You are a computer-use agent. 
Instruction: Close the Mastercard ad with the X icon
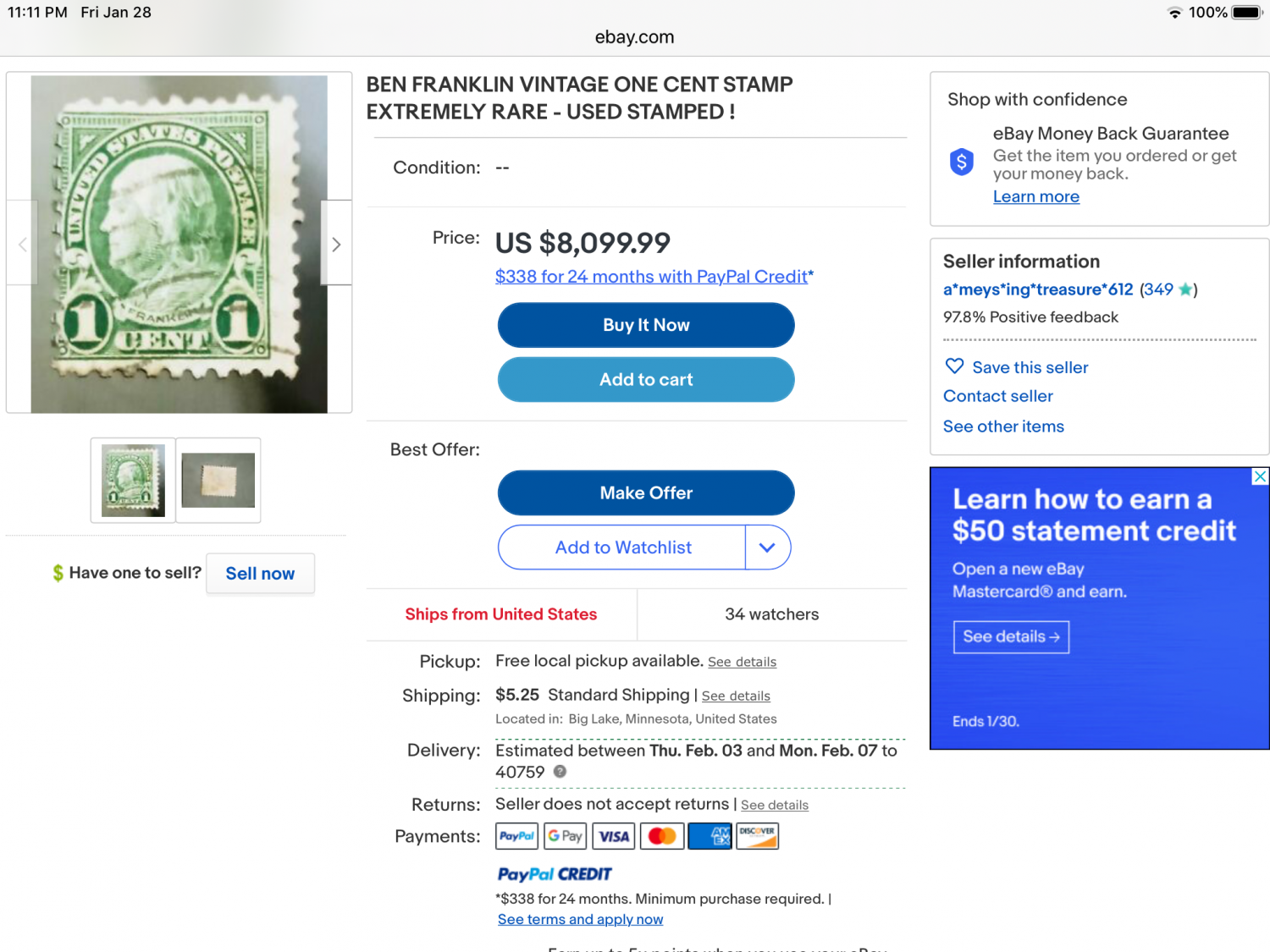pyautogui.click(x=1260, y=476)
